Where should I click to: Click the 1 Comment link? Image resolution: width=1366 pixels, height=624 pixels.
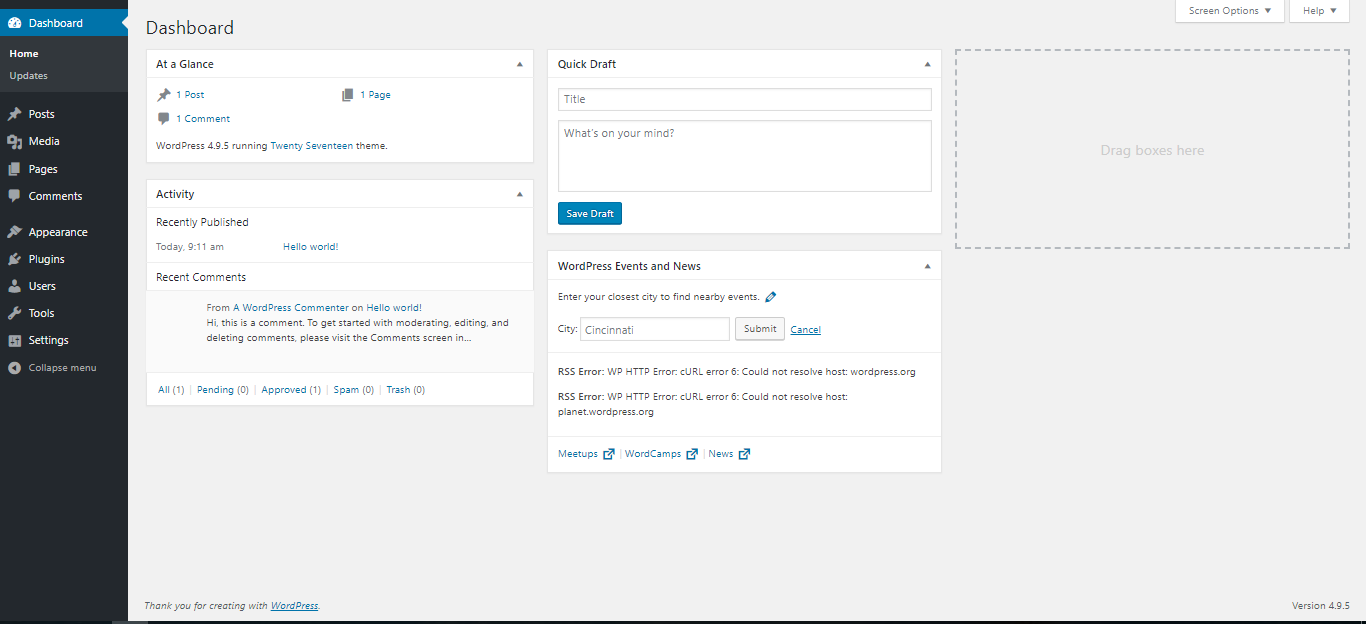click(x=203, y=119)
